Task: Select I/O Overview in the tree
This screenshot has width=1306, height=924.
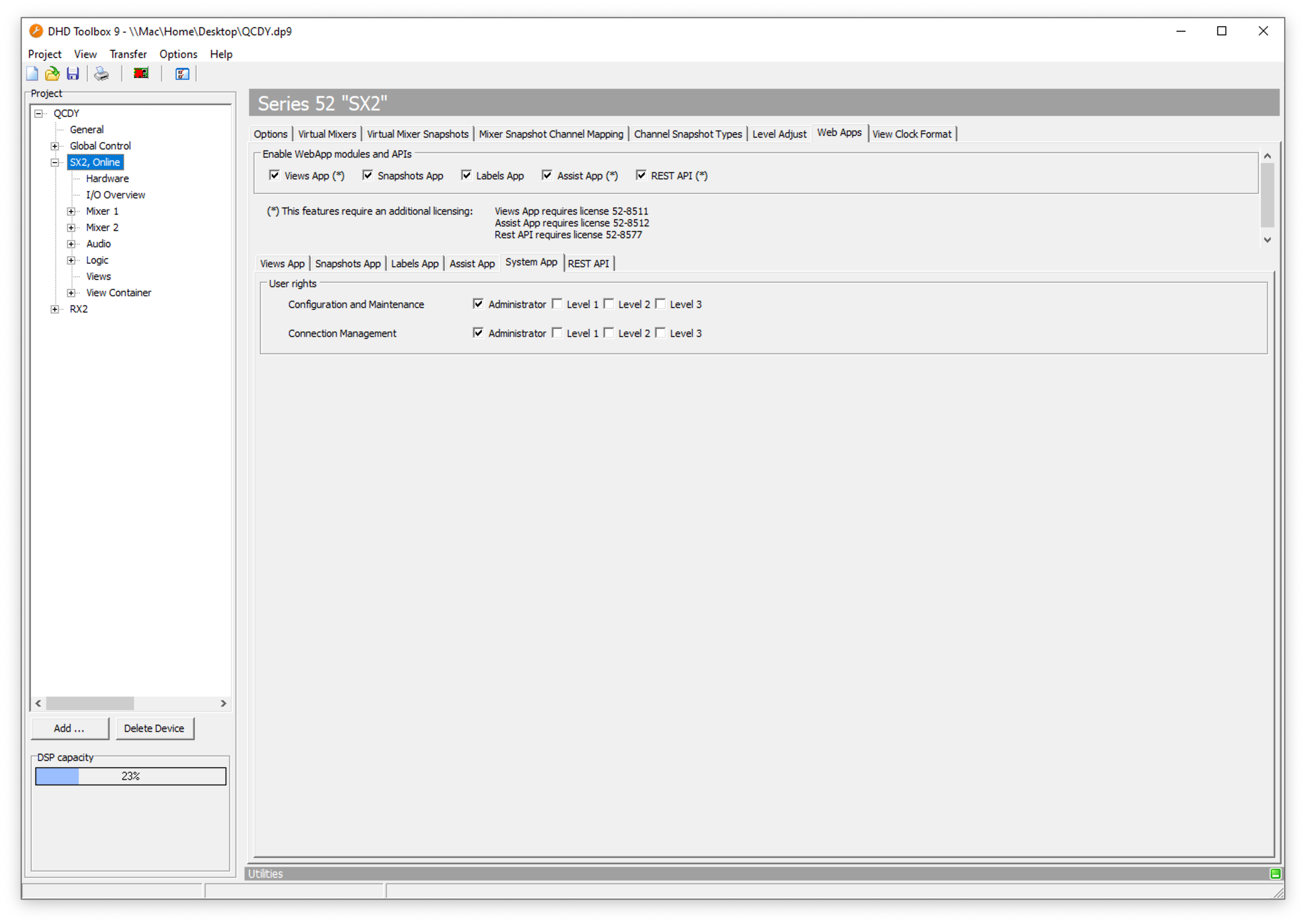Action: pos(115,195)
